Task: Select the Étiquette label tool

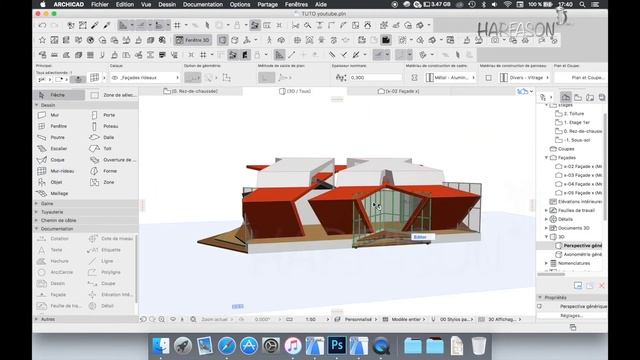Action: coord(111,250)
